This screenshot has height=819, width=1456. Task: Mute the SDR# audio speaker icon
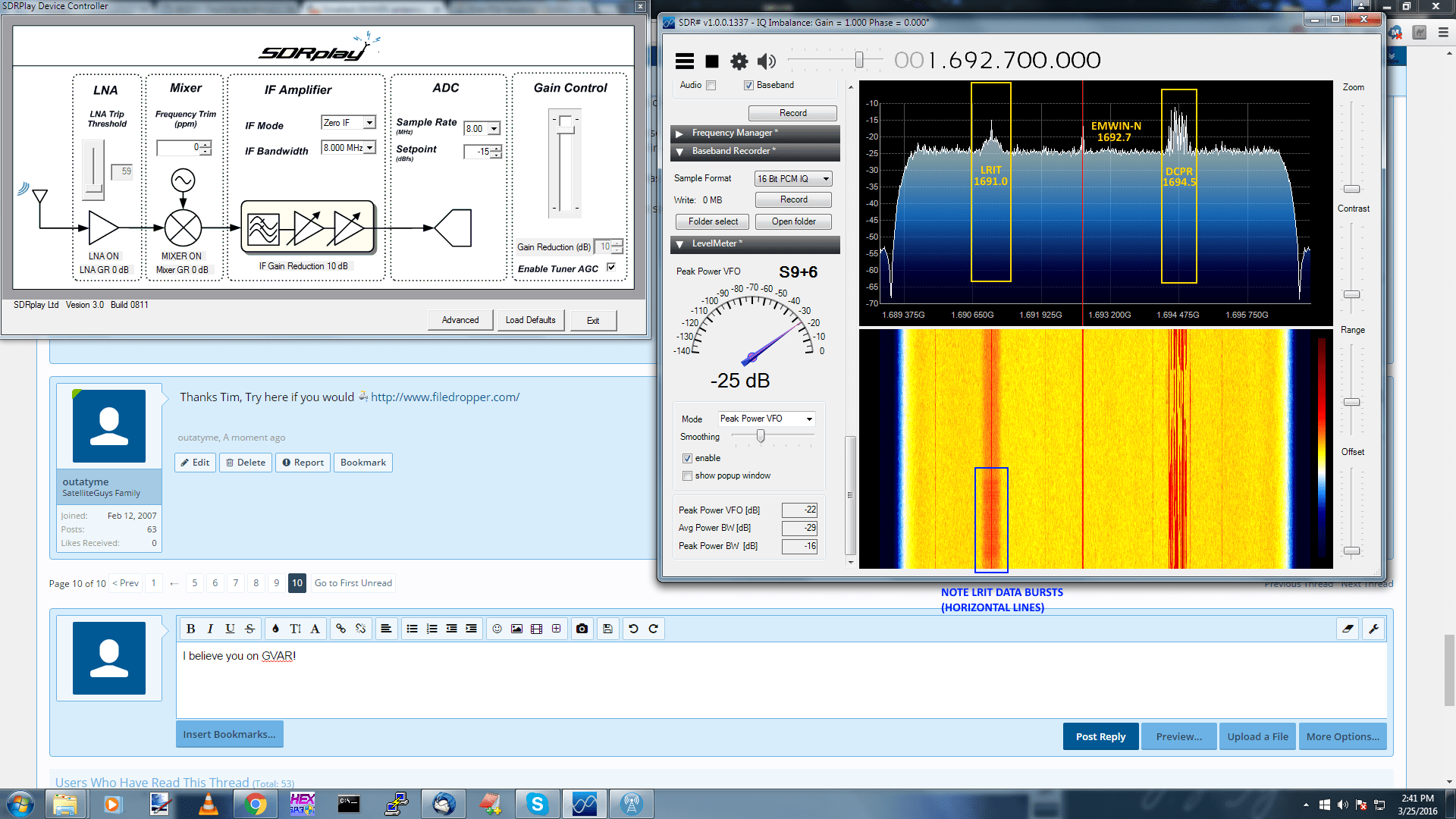[767, 61]
